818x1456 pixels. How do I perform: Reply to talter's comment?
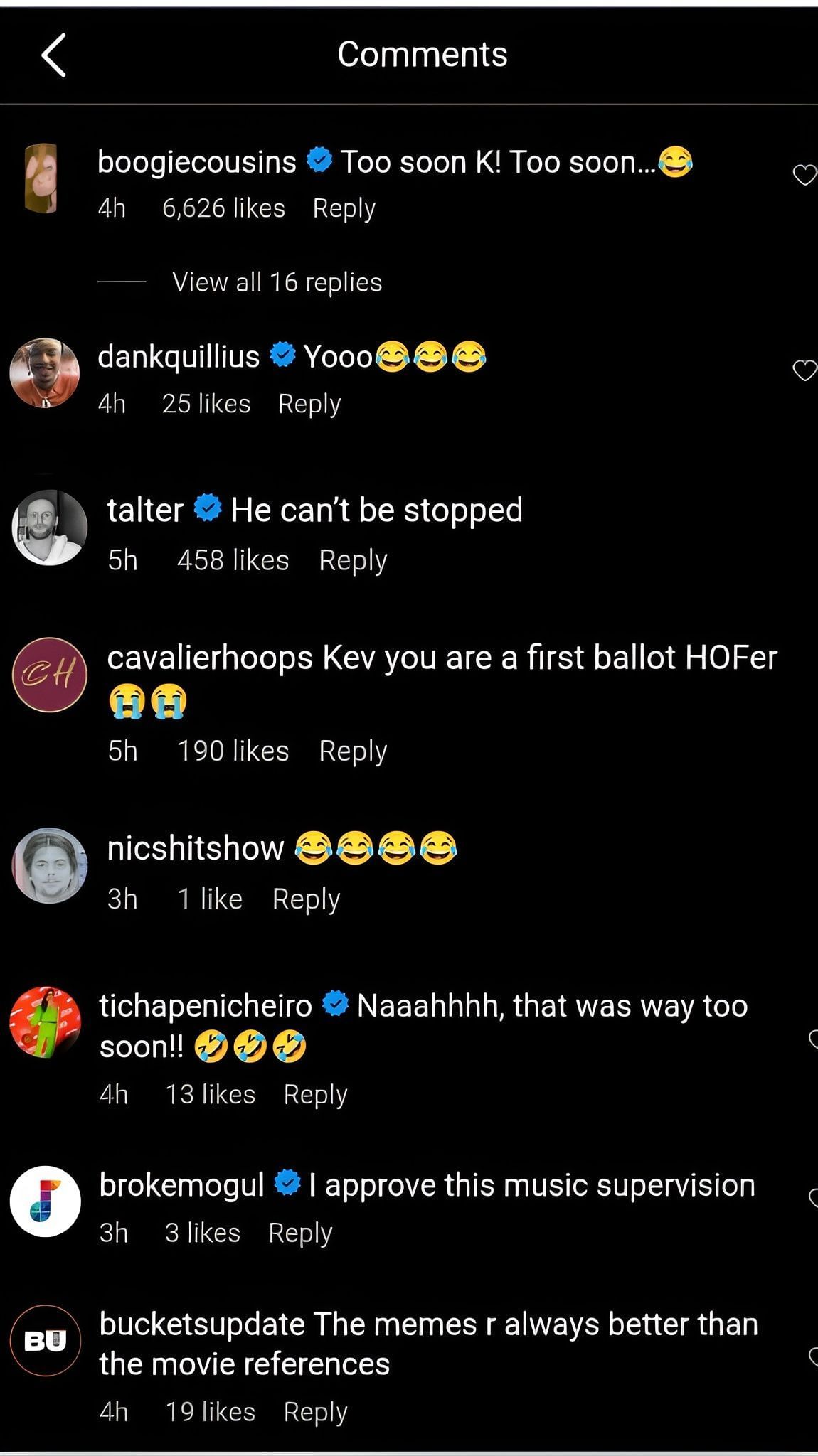pos(353,560)
